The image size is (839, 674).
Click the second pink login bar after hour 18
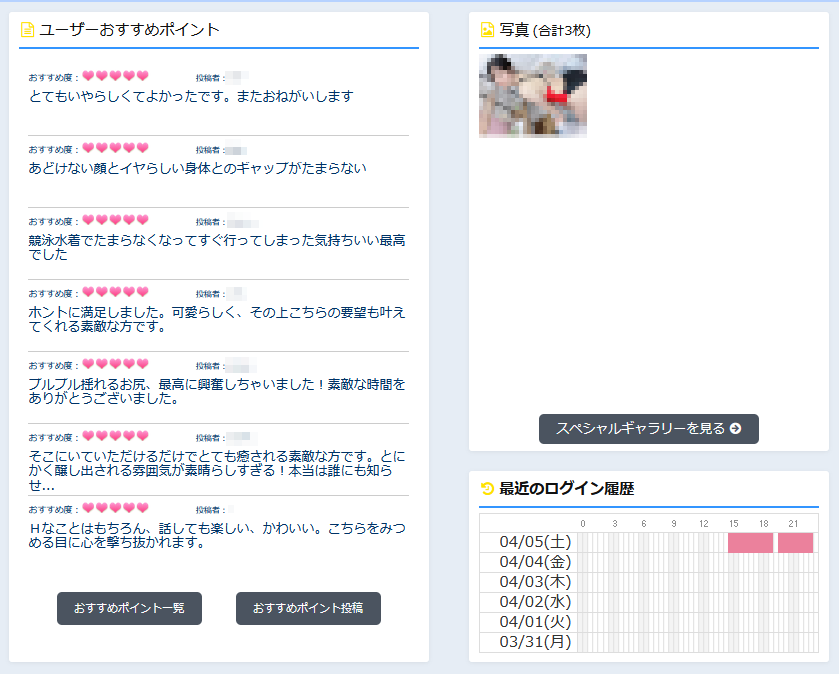(x=795, y=543)
